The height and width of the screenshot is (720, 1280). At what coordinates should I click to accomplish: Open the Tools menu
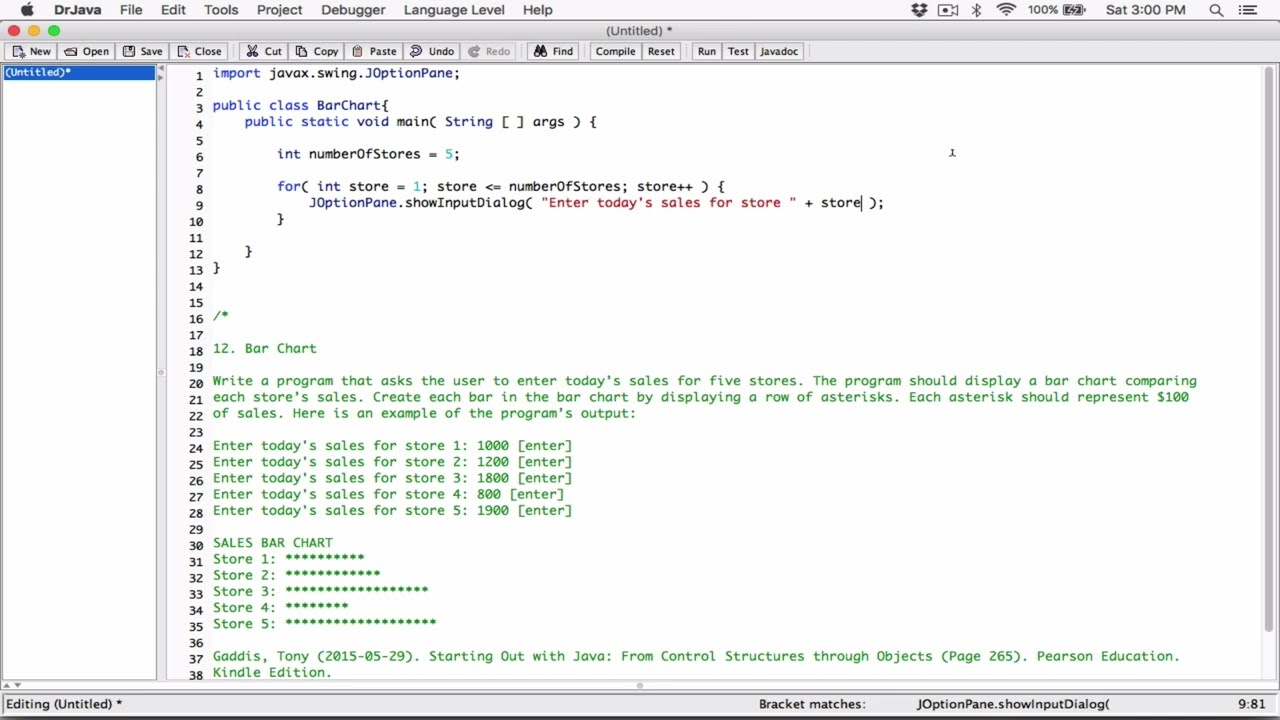coord(221,10)
